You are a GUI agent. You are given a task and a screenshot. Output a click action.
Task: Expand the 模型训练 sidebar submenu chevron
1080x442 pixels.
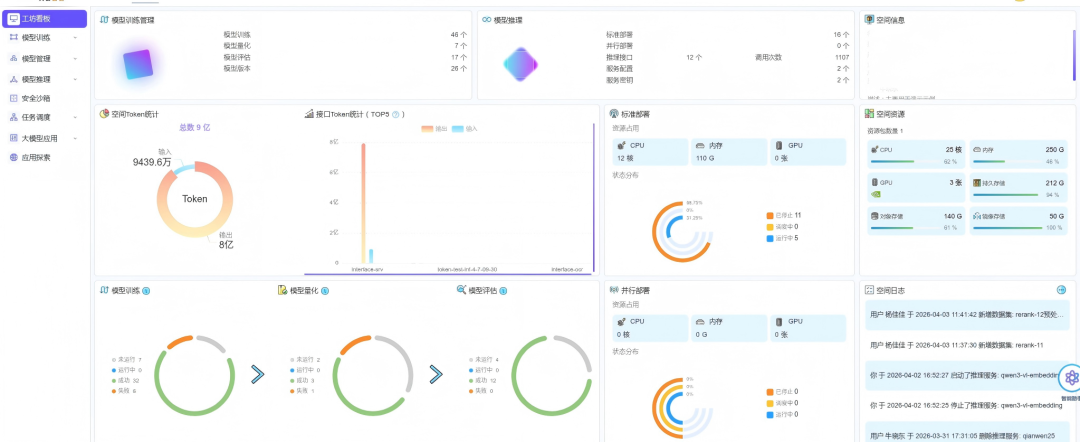[75, 39]
